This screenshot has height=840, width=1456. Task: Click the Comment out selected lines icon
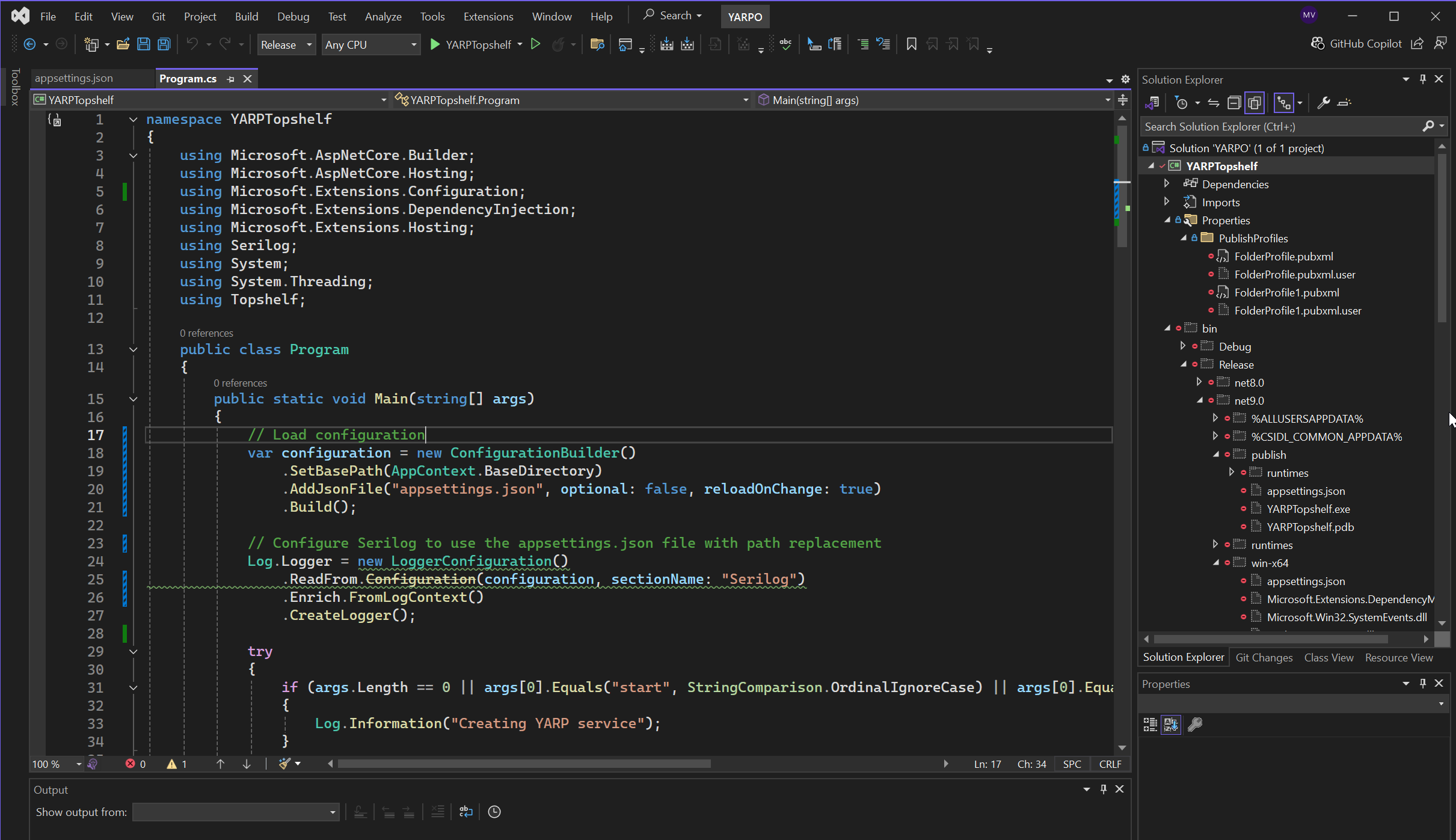click(x=863, y=44)
